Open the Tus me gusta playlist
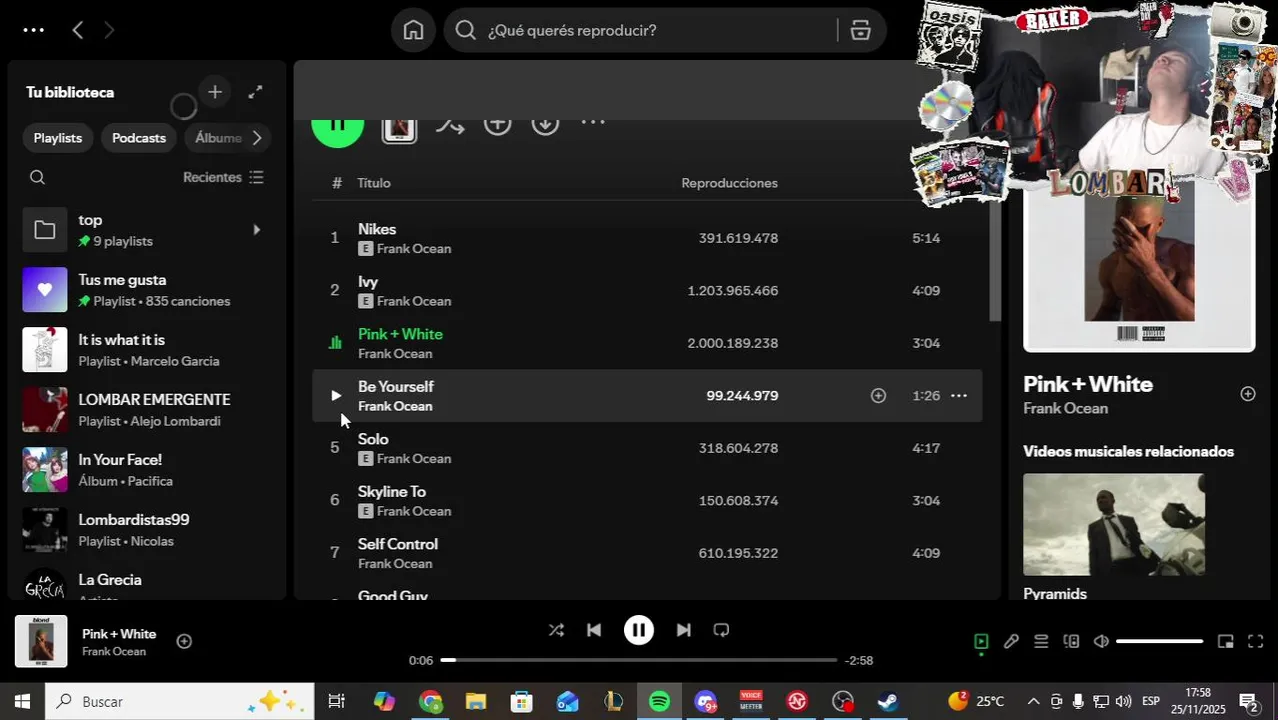The width and height of the screenshot is (1278, 720). (x=146, y=290)
